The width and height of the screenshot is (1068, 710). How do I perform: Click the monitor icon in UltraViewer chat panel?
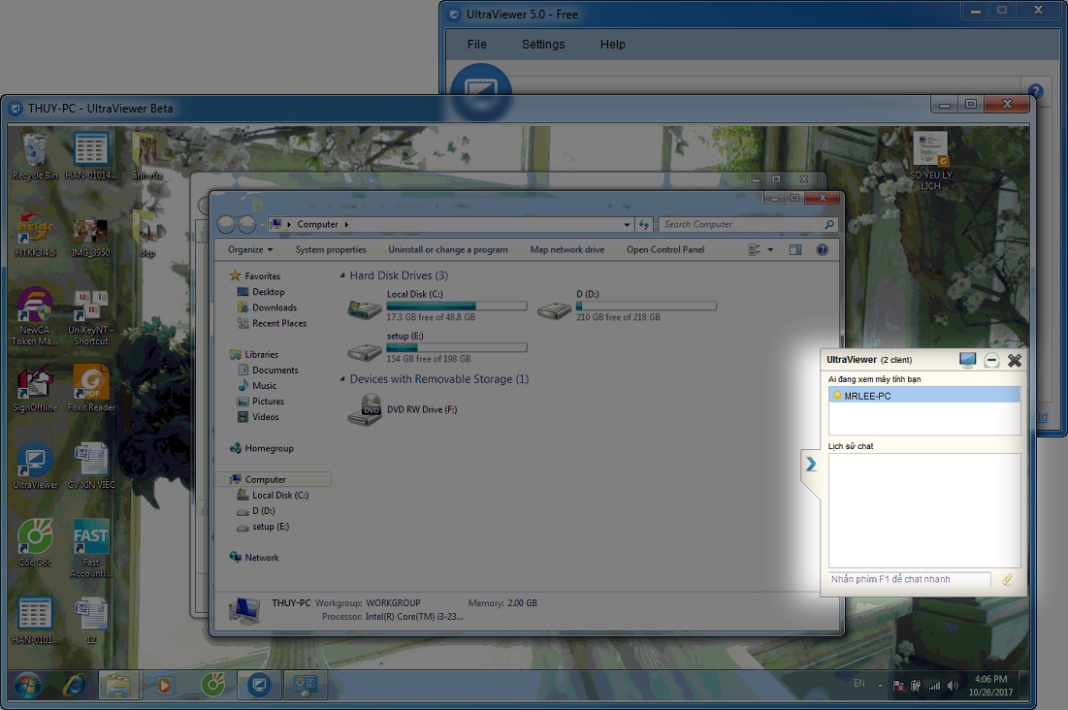[x=967, y=360]
